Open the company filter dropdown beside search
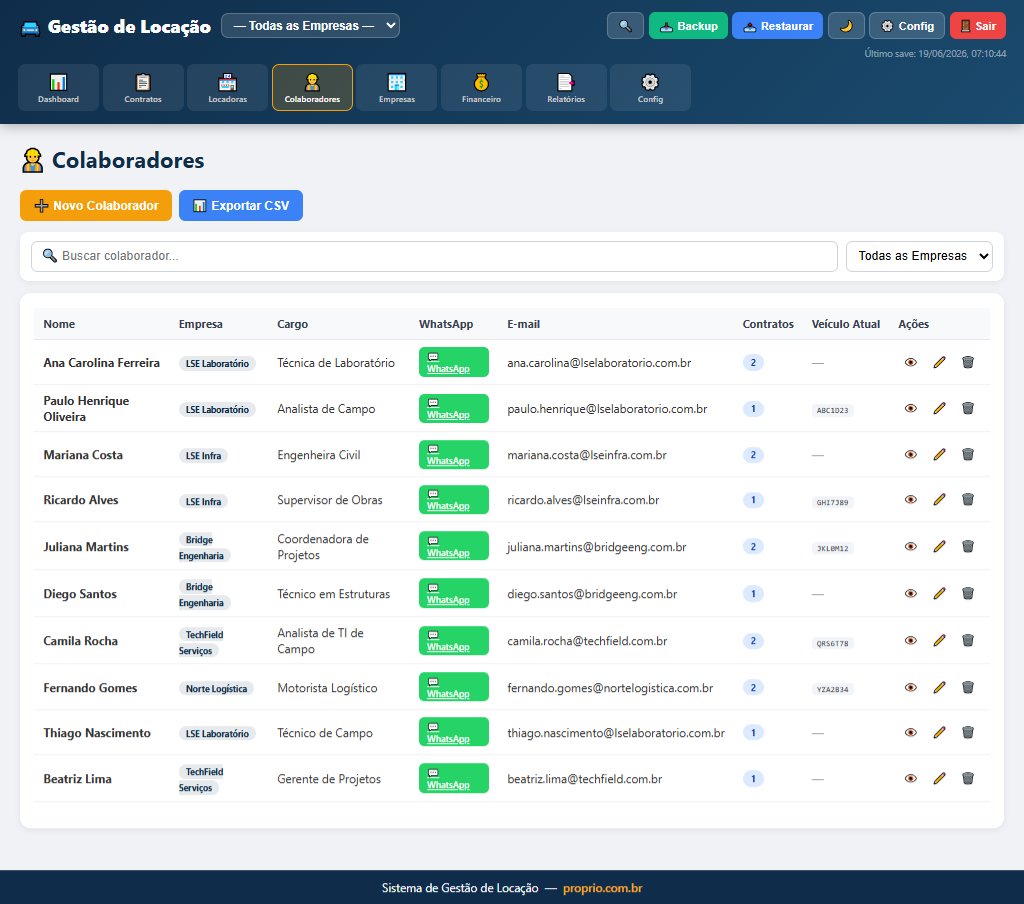This screenshot has width=1024, height=904. pyautogui.click(x=919, y=256)
